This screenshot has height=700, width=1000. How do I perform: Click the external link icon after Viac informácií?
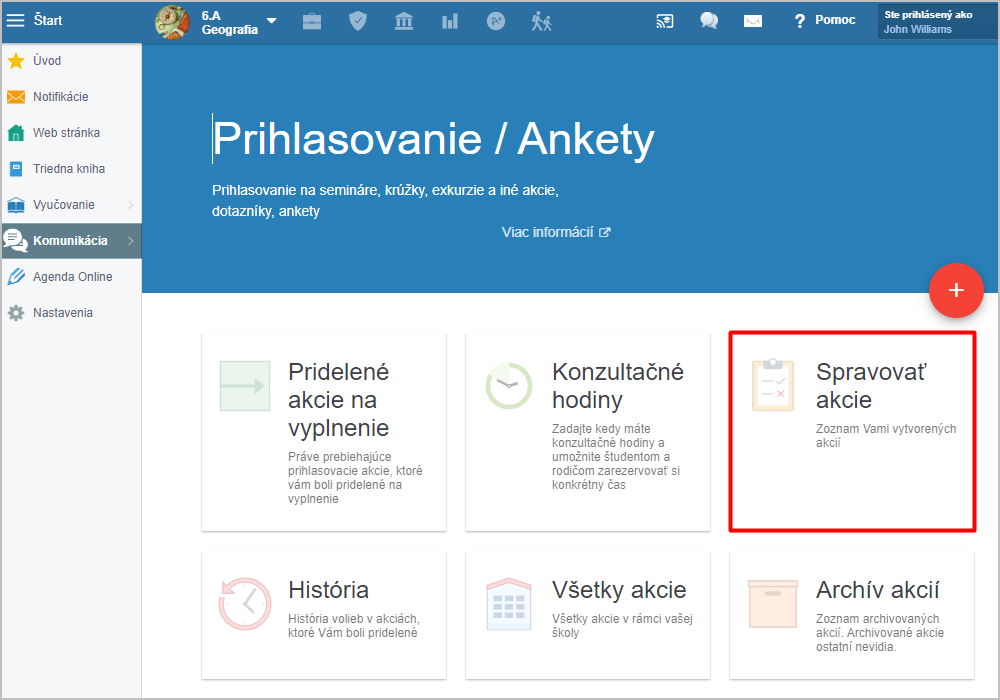pyautogui.click(x=605, y=232)
